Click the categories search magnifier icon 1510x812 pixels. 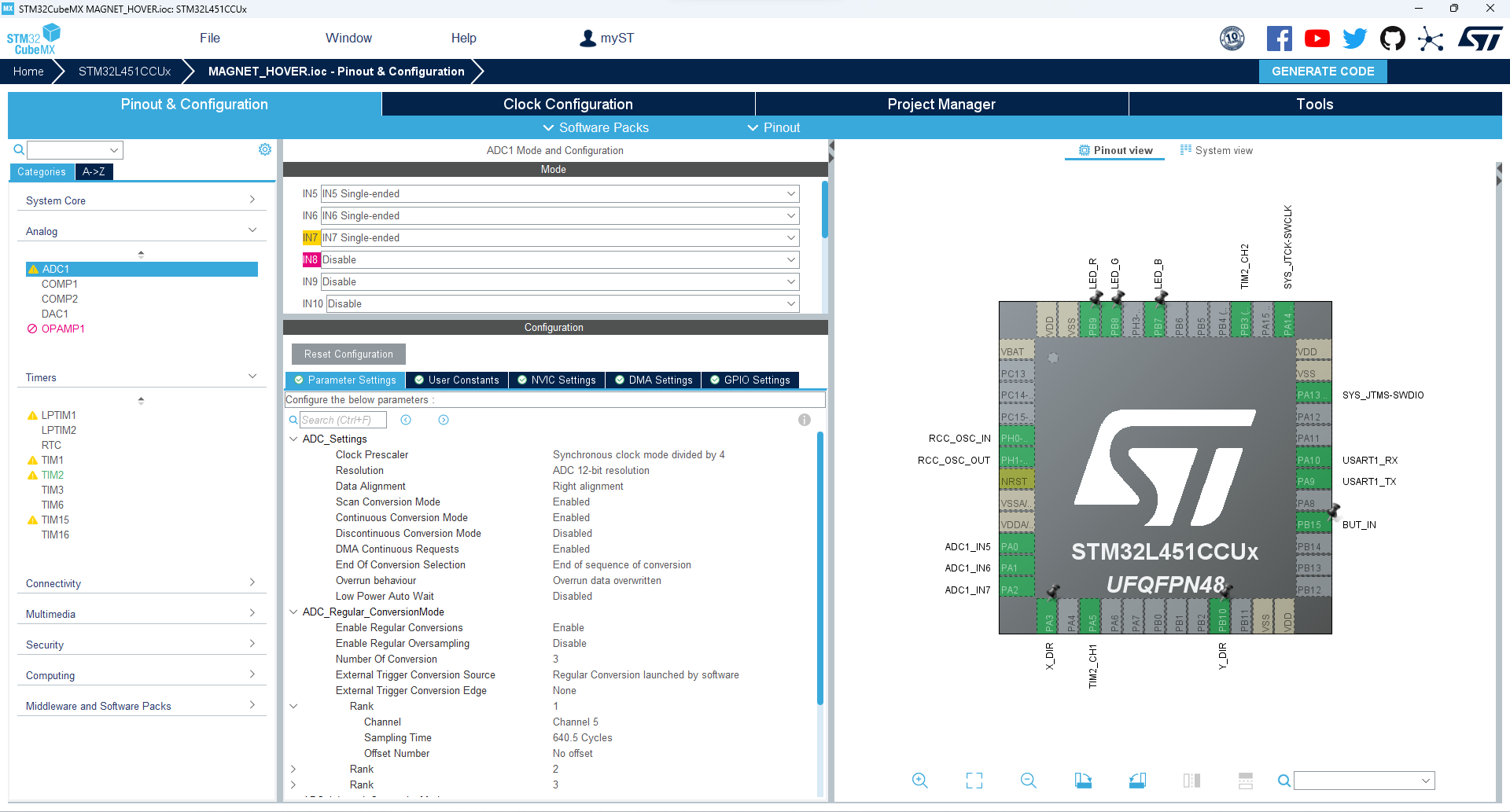pos(19,149)
